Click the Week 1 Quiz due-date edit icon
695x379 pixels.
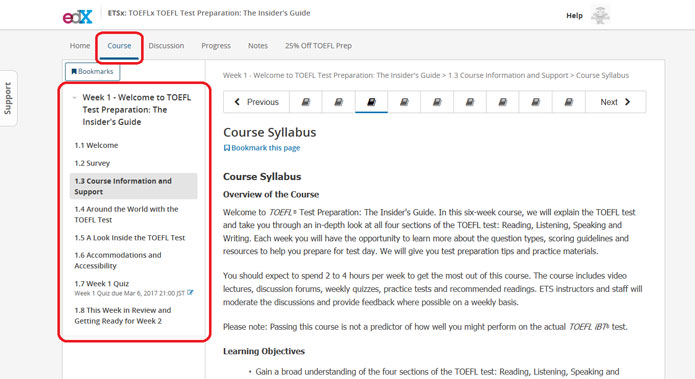[x=190, y=293]
